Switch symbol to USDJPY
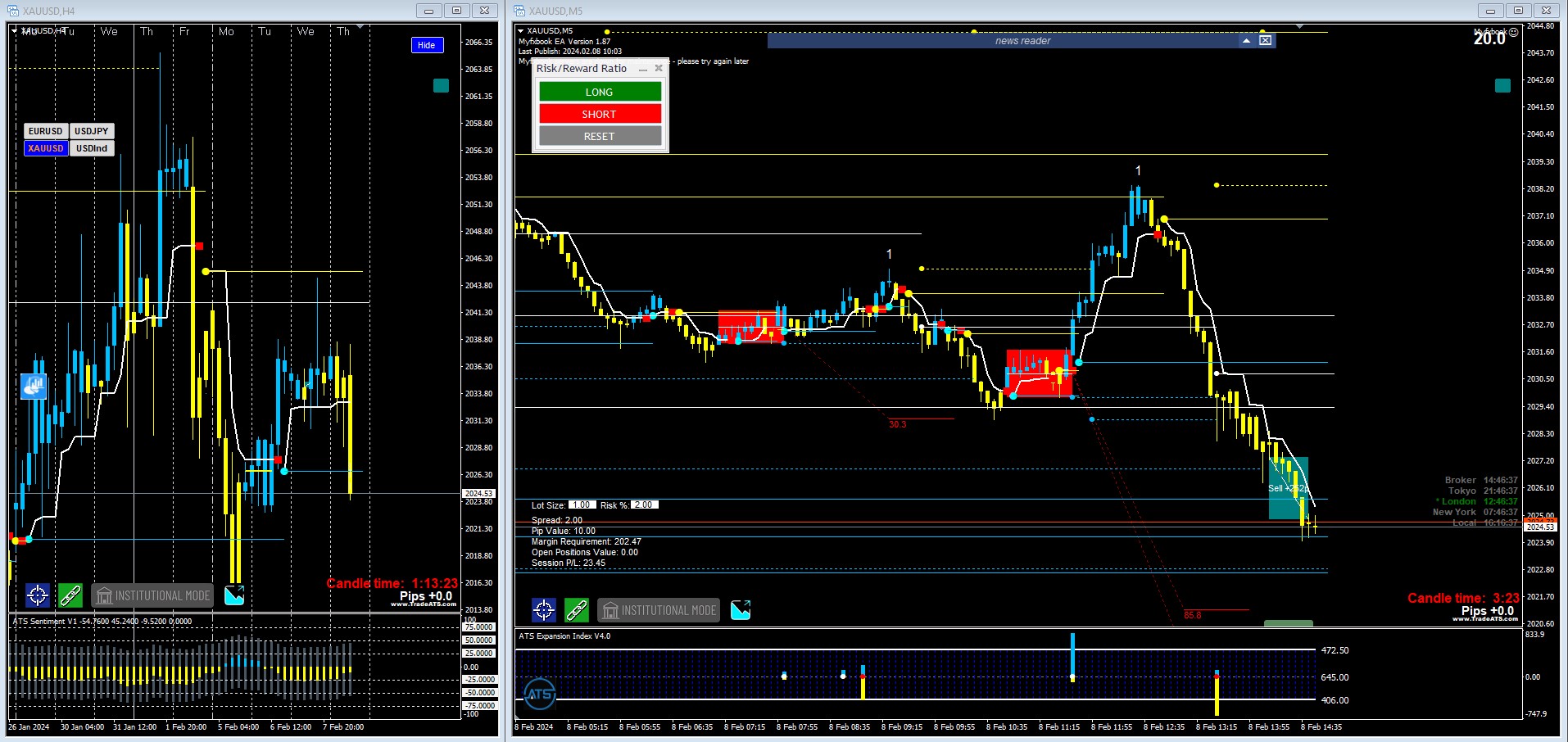Screen dimensions: 1568x742 coord(92,131)
